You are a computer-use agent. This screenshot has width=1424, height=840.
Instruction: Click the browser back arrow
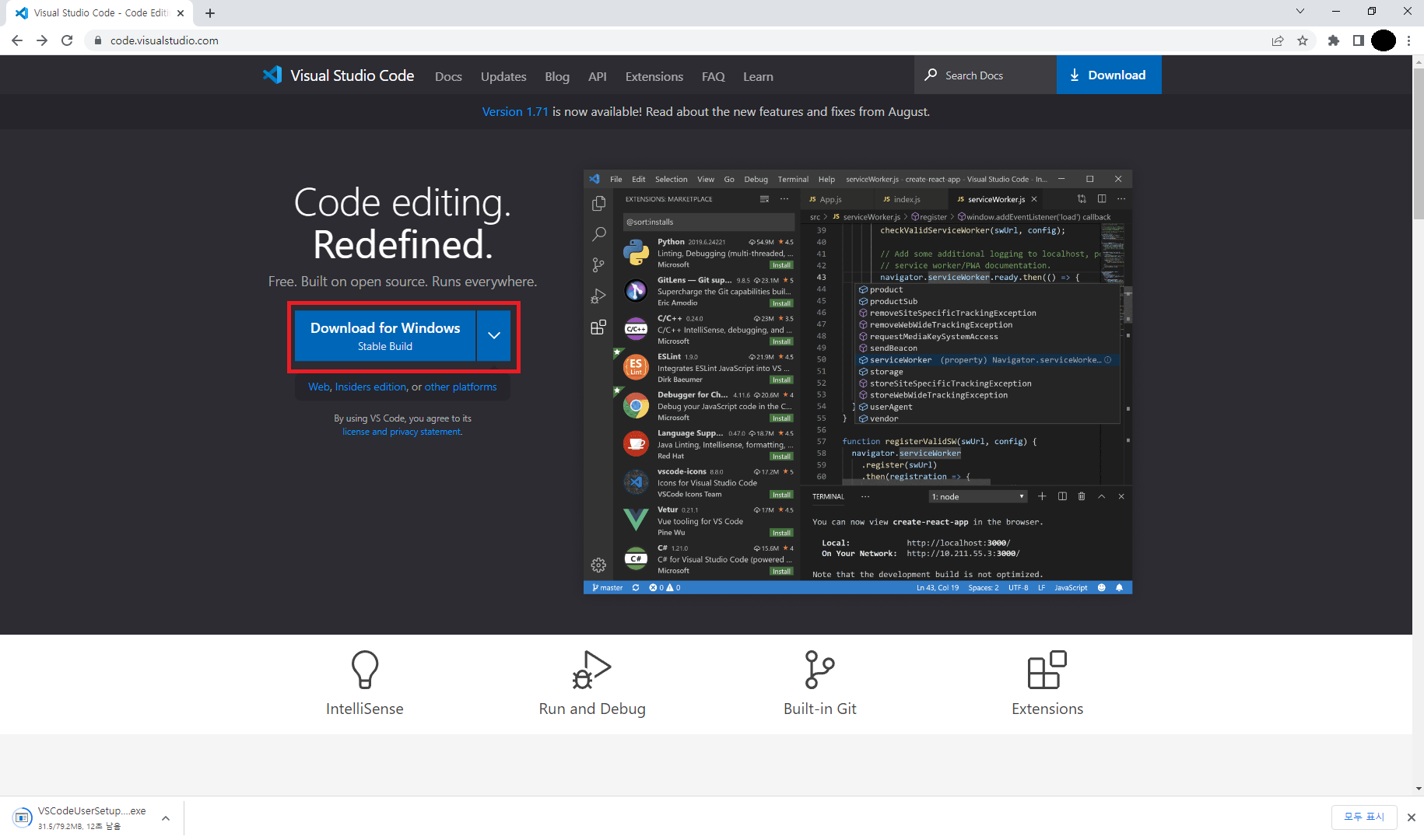(x=17, y=40)
